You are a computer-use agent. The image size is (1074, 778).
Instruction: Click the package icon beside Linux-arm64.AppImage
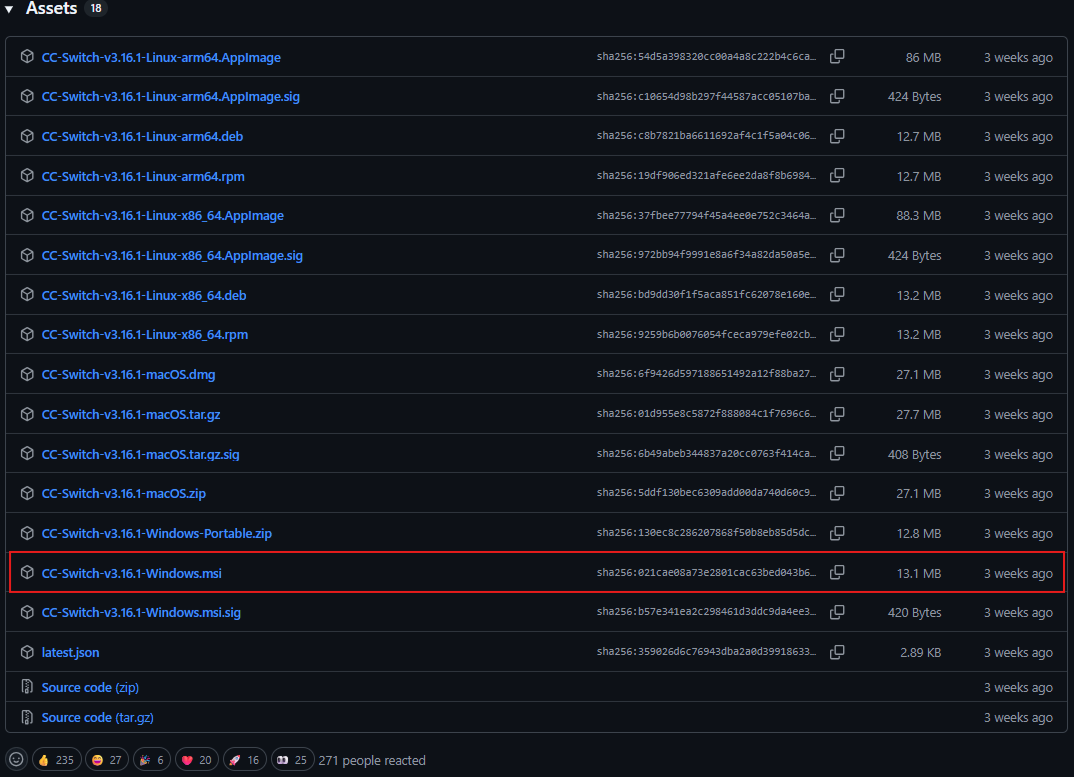click(27, 56)
